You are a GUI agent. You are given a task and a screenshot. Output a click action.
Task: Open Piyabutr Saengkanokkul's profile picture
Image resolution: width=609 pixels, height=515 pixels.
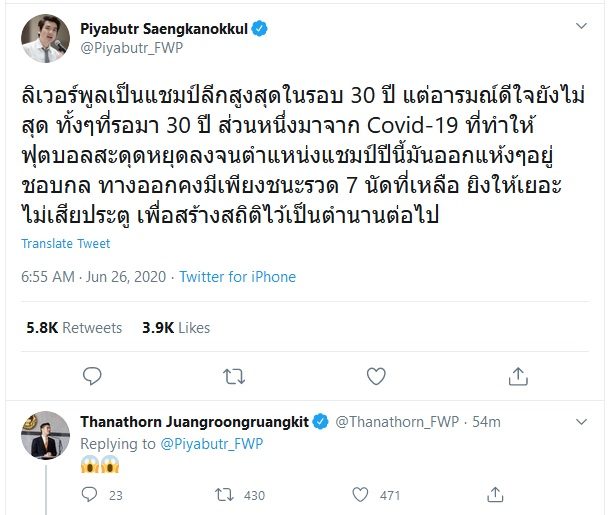[x=45, y=38]
